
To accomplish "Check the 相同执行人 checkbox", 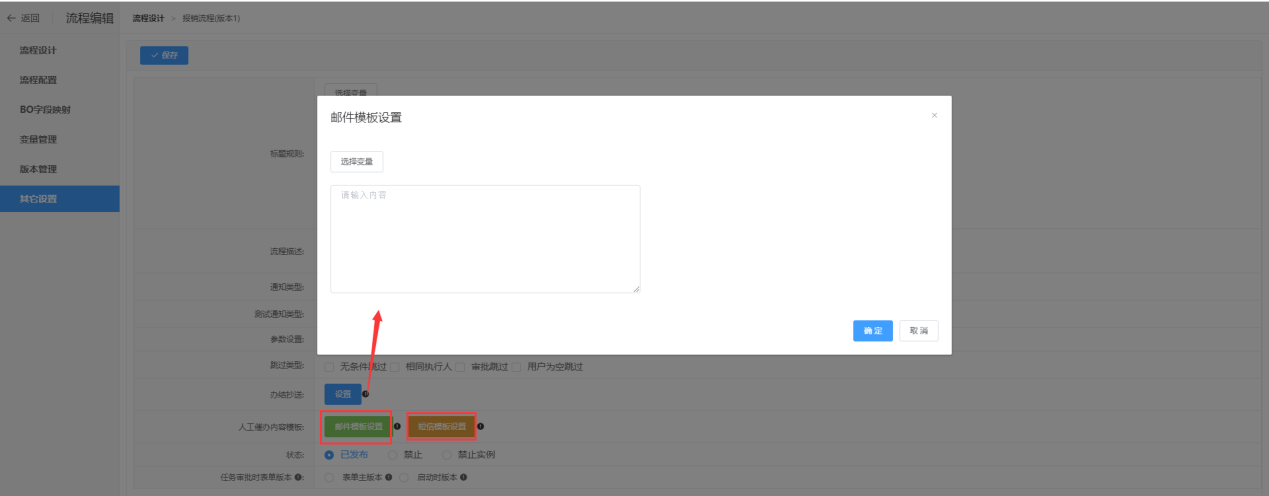I will point(395,367).
